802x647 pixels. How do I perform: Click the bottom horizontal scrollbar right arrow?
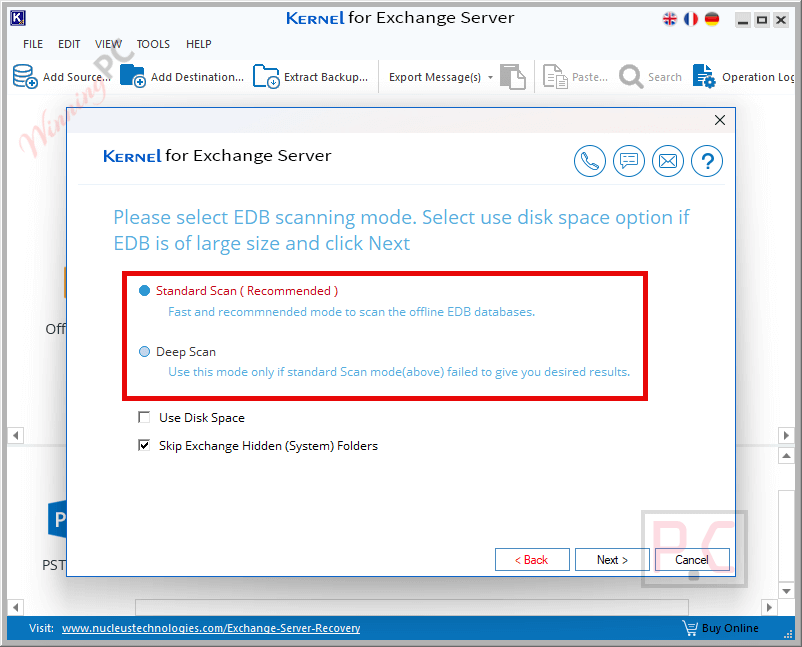tap(769, 607)
